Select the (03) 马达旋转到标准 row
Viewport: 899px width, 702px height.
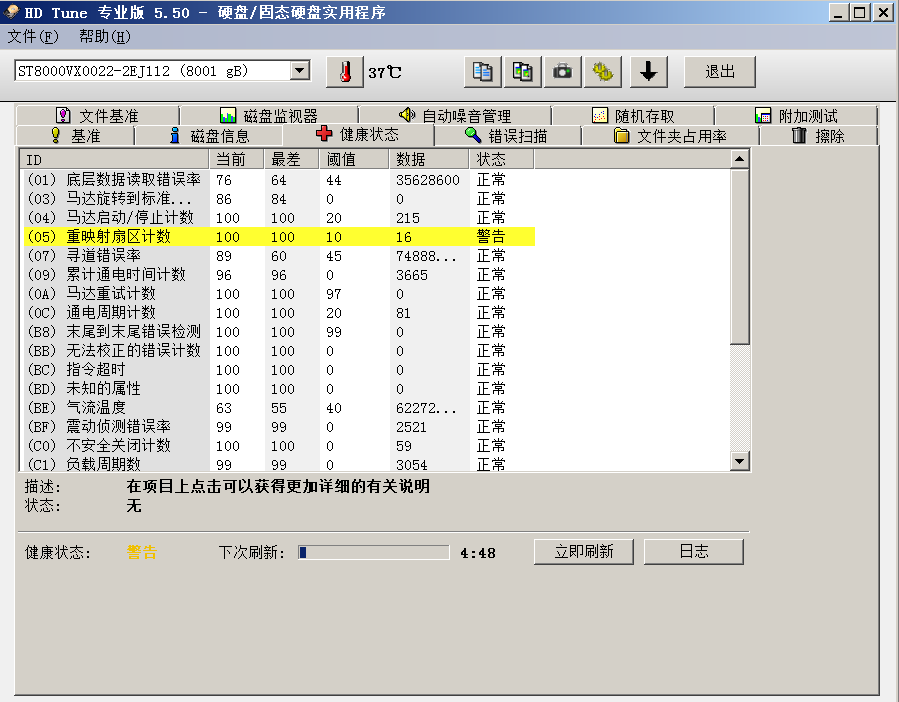[279, 199]
